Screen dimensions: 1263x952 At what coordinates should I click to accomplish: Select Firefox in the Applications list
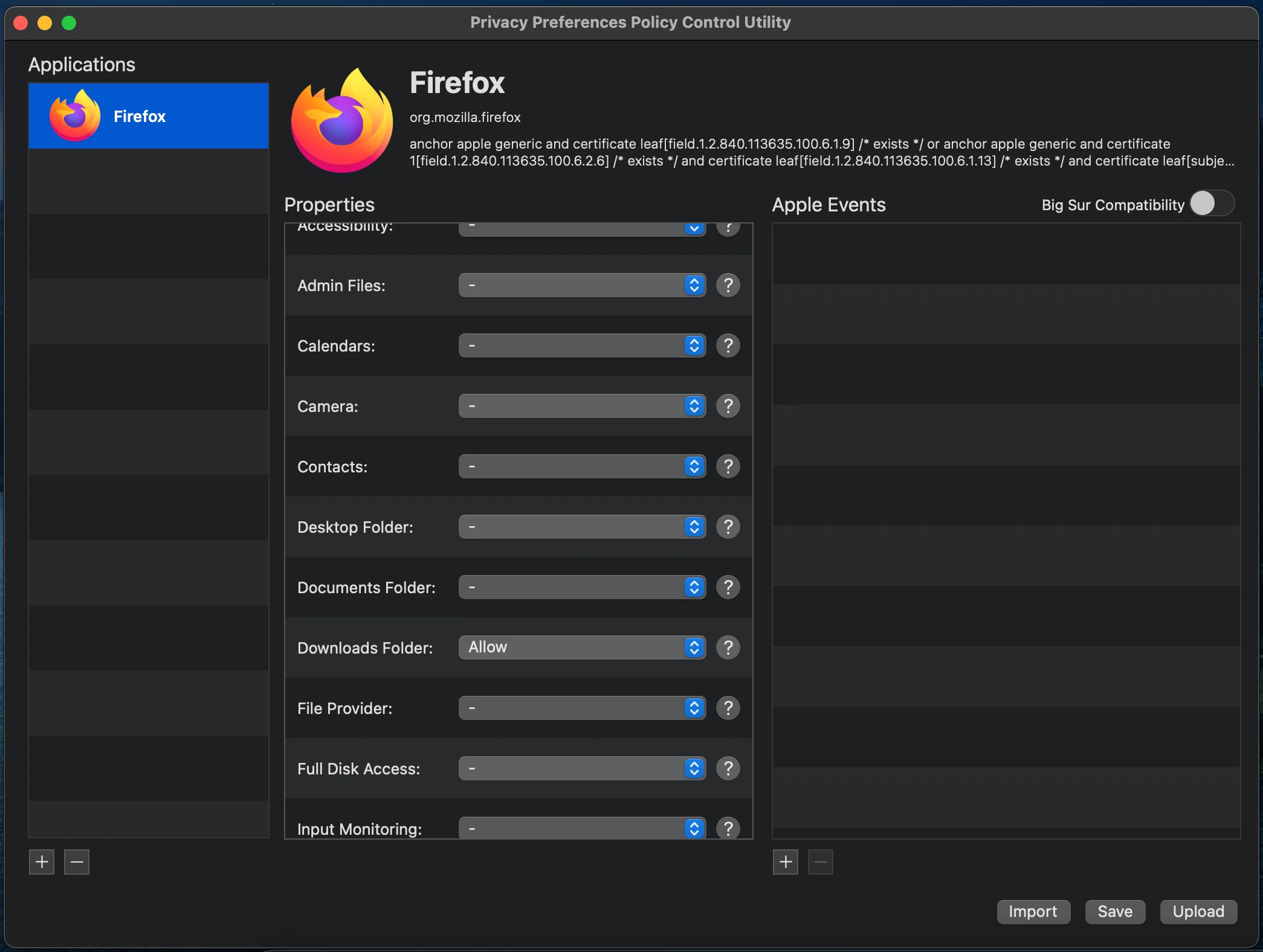[x=149, y=116]
